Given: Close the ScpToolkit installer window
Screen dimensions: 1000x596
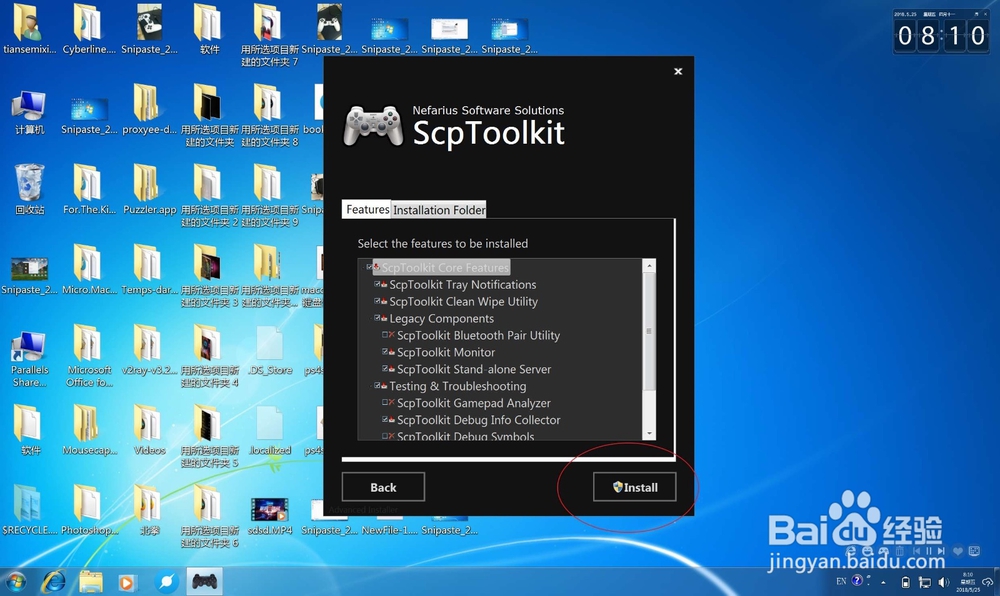Looking at the screenshot, I should tap(678, 71).
